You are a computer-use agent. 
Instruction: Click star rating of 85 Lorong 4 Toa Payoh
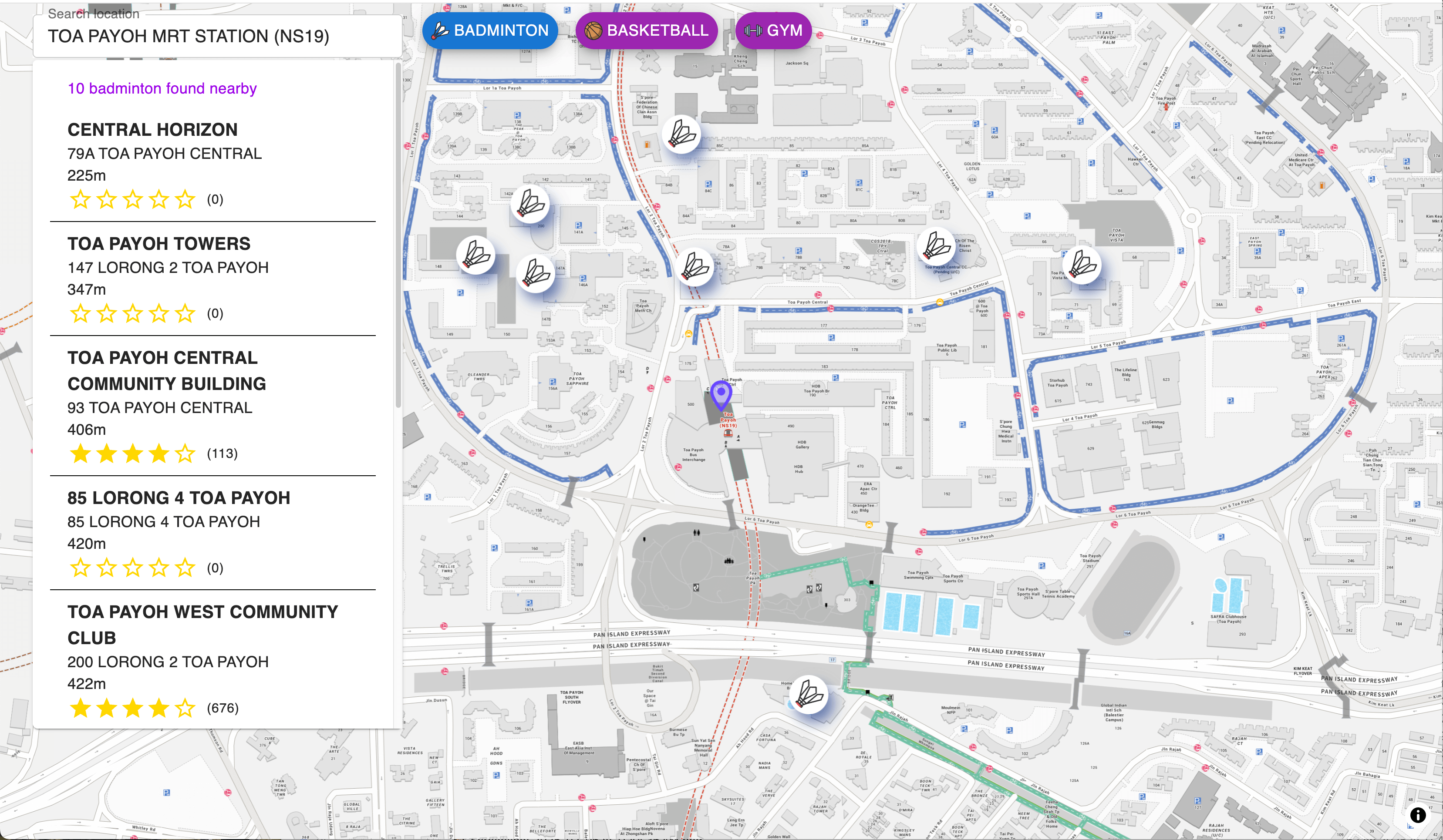(x=132, y=568)
